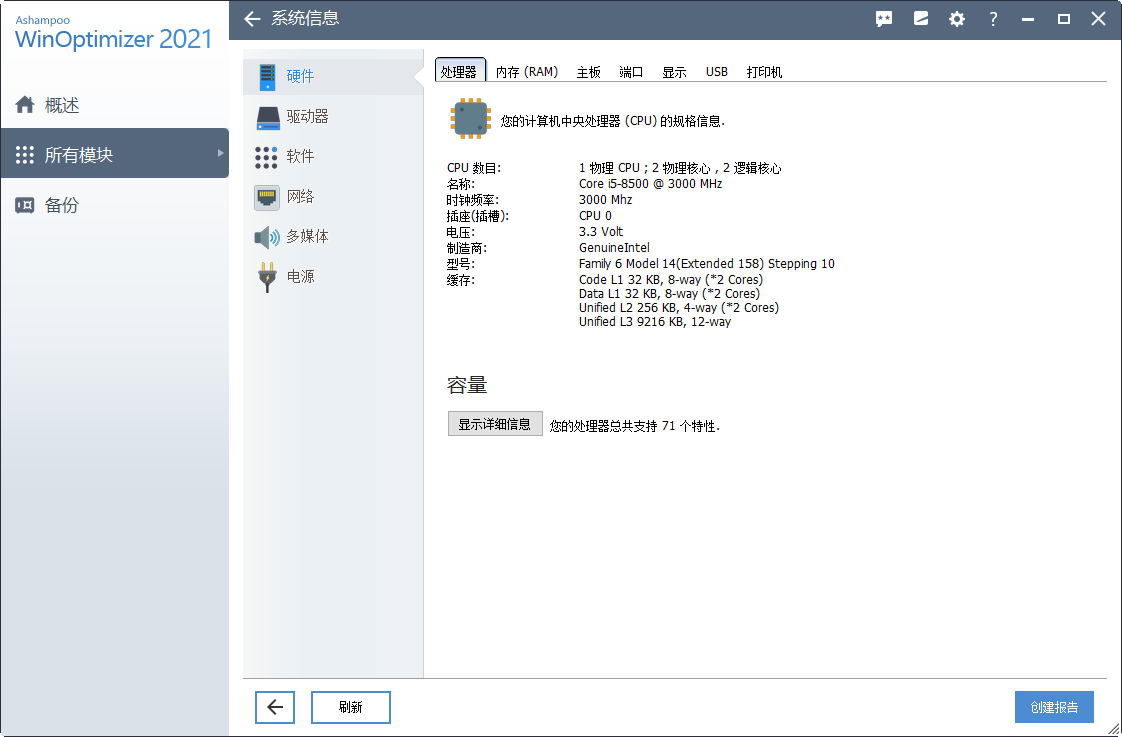Click the 刷新 button

pyautogui.click(x=351, y=708)
